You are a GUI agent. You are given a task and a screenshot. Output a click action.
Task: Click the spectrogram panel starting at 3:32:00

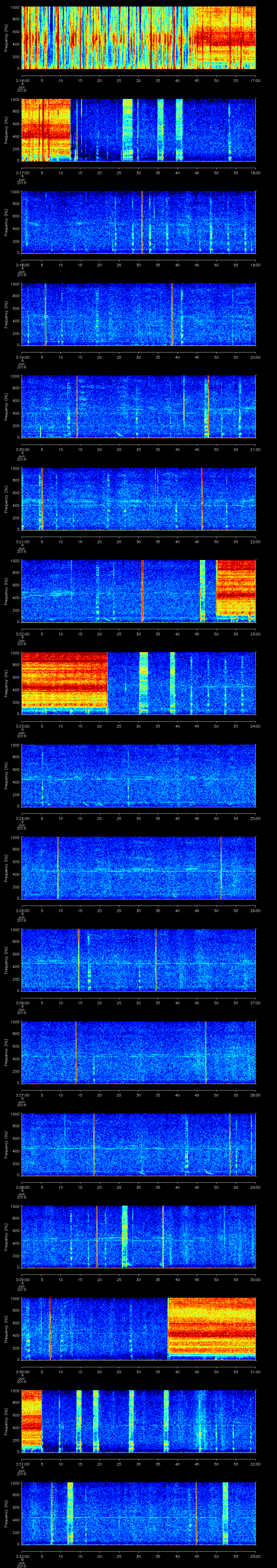pos(138,1513)
